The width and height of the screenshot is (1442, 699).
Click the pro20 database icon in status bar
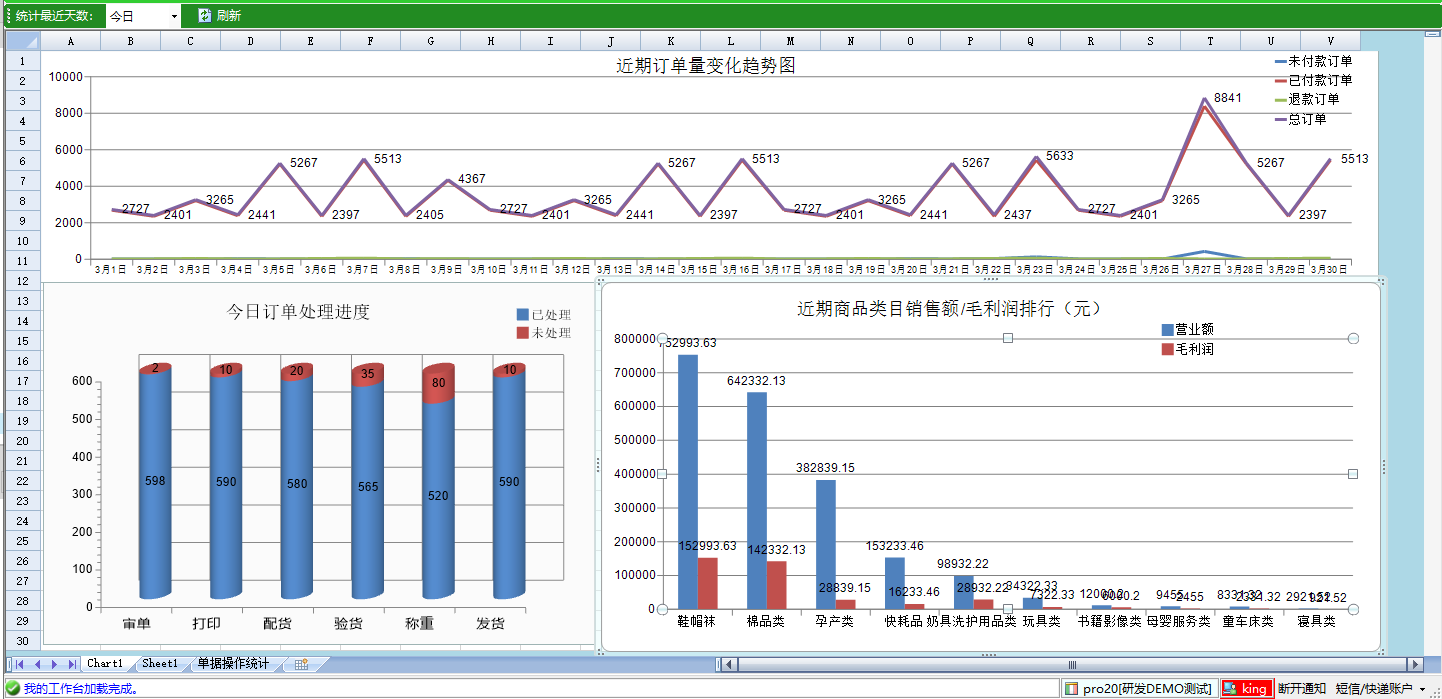pyautogui.click(x=1071, y=688)
